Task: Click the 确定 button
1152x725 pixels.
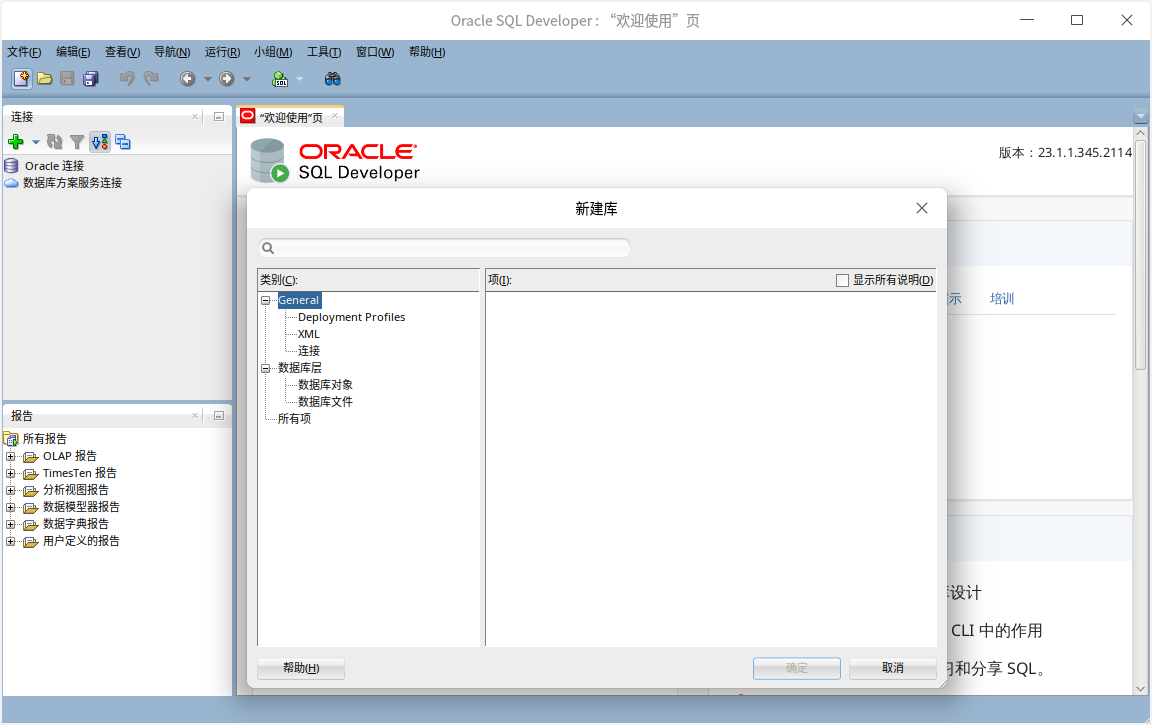Action: (x=796, y=668)
